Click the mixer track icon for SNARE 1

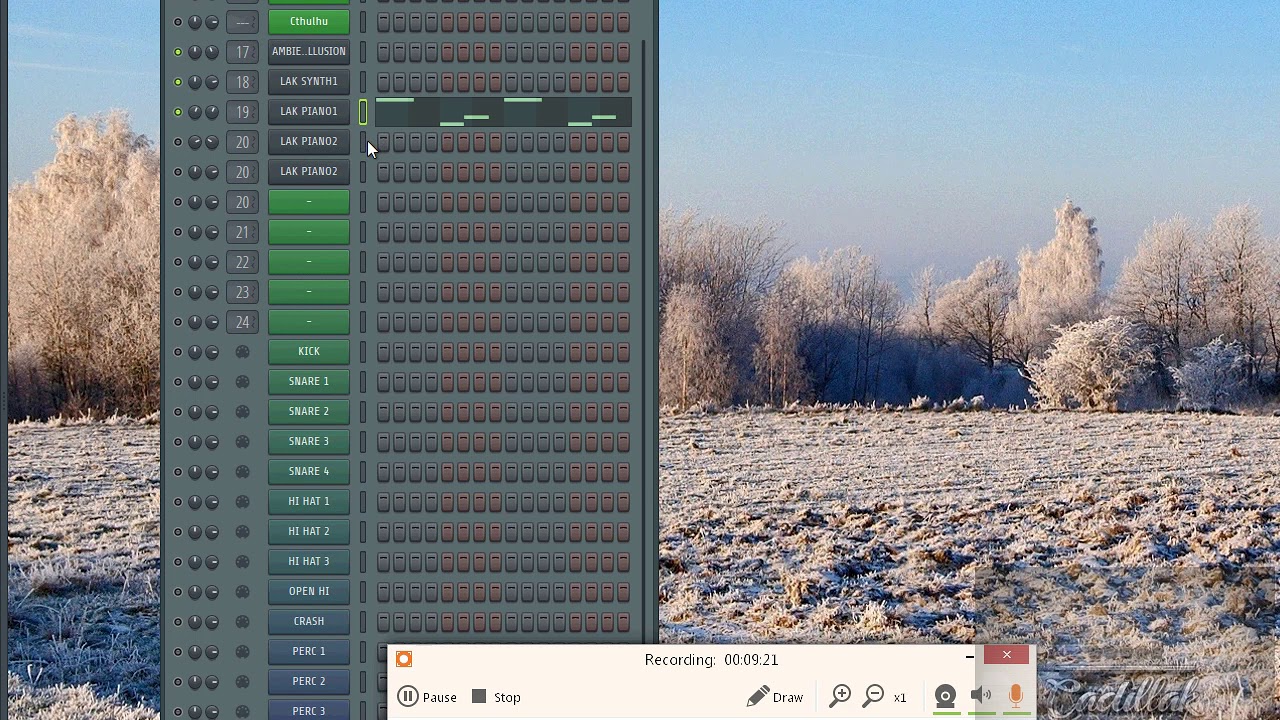point(242,382)
